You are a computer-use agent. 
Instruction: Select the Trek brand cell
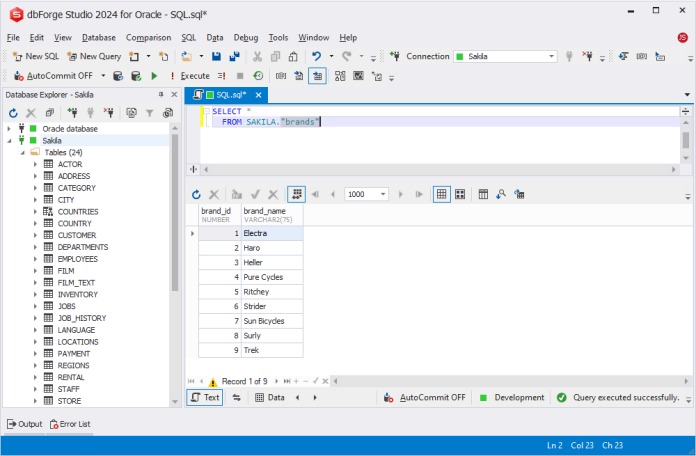[272, 350]
